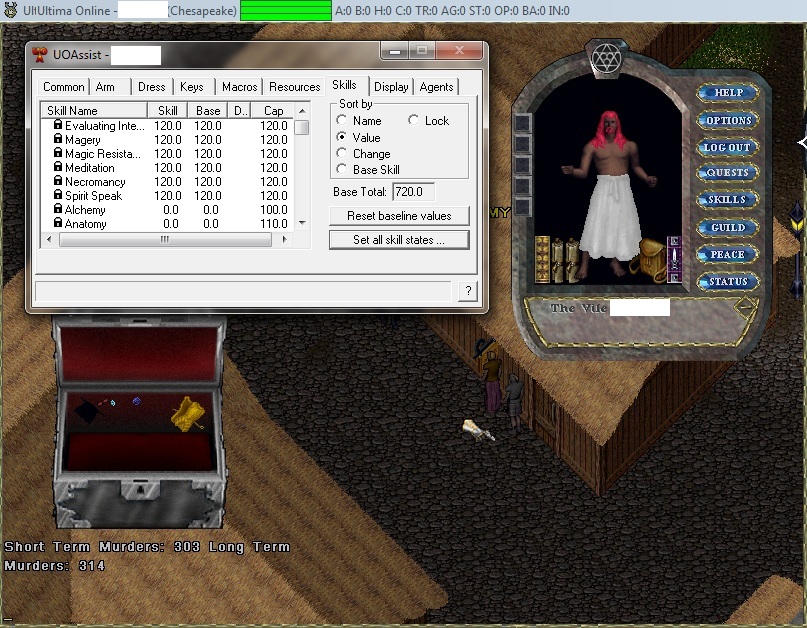Switch to the Display tab
The image size is (807, 628).
click(x=391, y=86)
